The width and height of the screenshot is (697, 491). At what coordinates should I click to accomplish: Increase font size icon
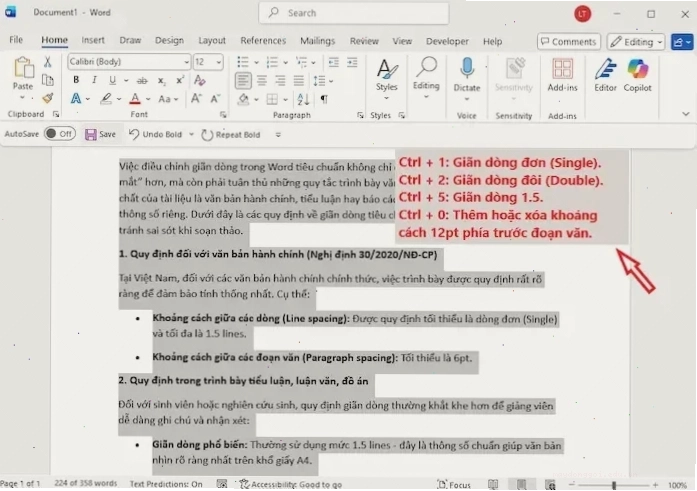pos(196,99)
